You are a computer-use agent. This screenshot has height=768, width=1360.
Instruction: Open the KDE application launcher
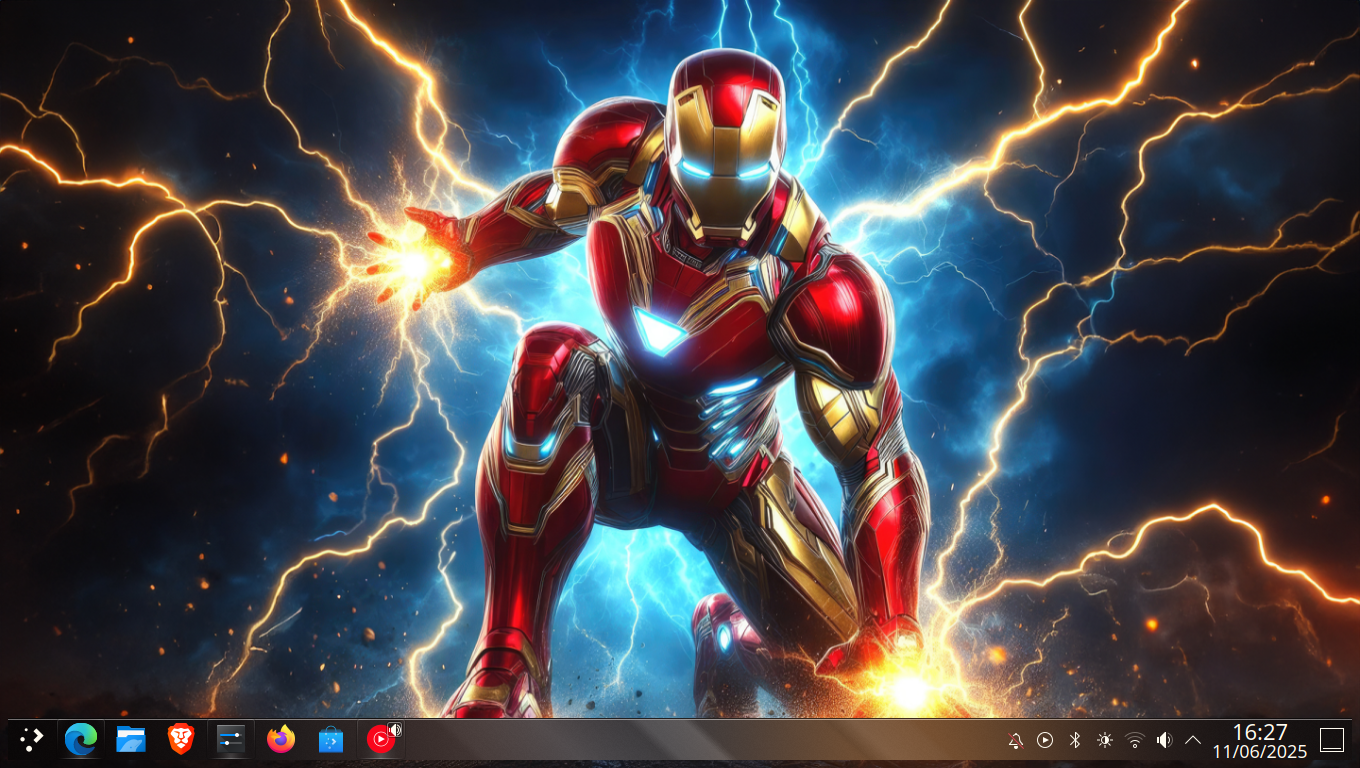pos(32,740)
